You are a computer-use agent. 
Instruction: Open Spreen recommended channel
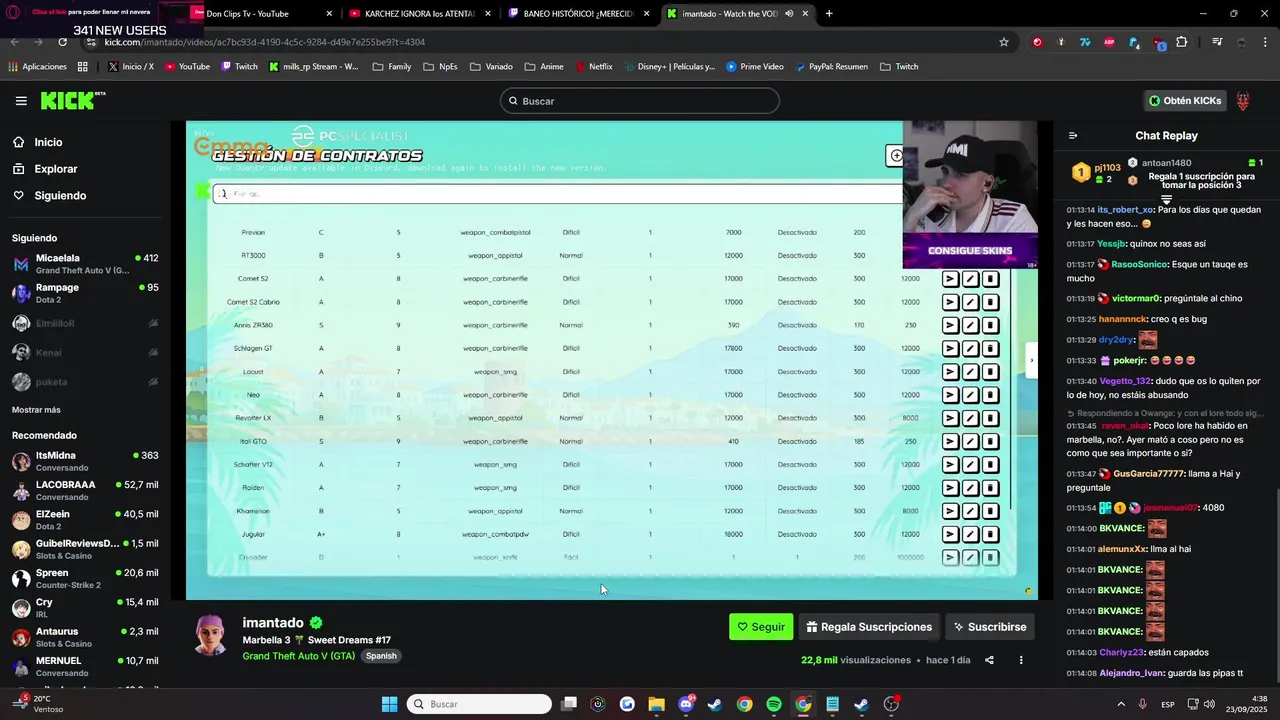85,578
